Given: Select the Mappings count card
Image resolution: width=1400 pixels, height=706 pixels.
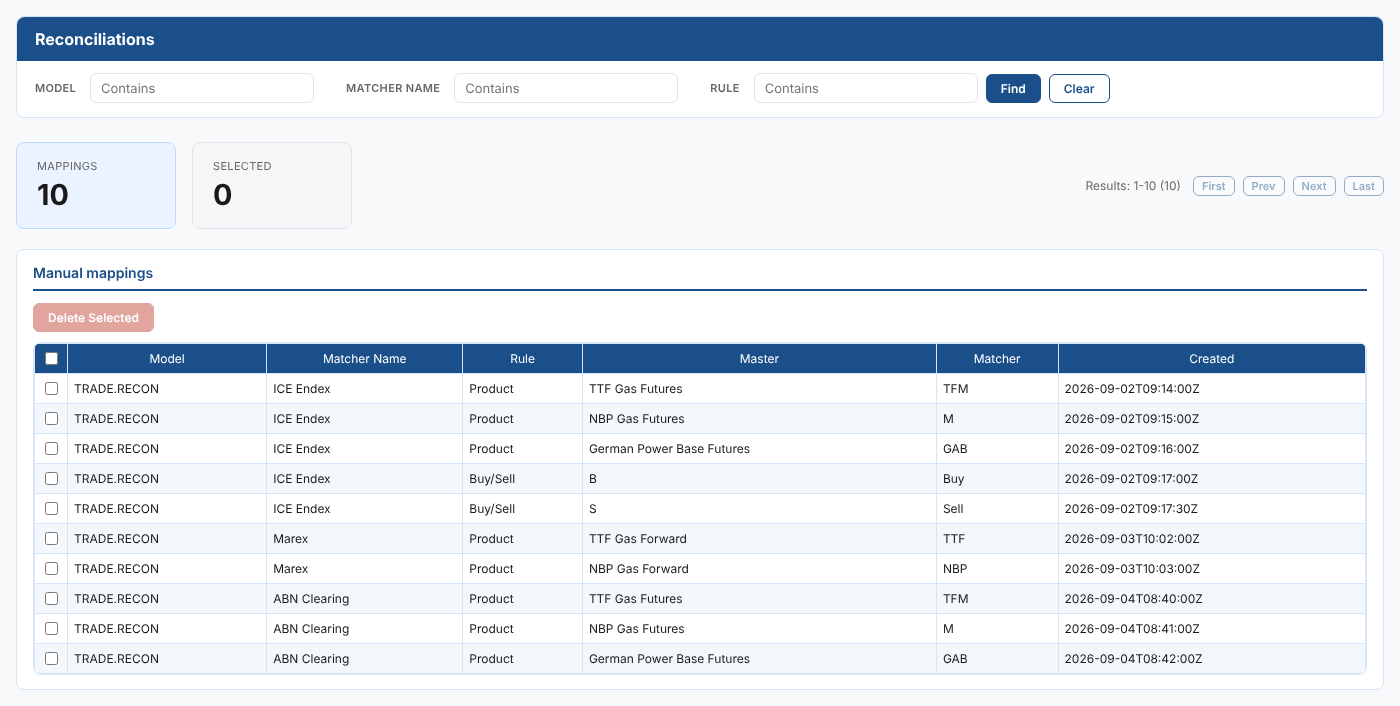Looking at the screenshot, I should pos(96,185).
